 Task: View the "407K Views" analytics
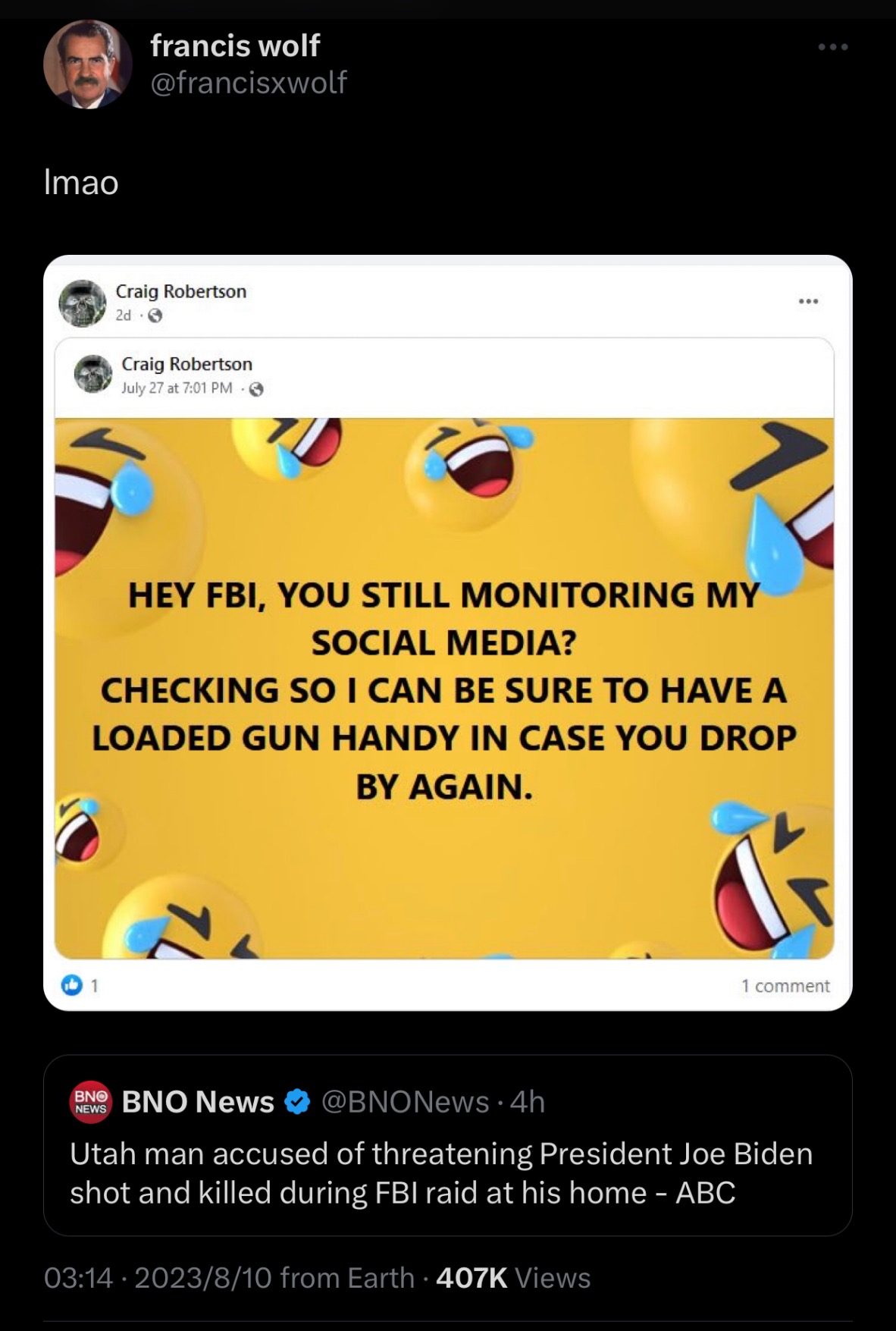513,1278
